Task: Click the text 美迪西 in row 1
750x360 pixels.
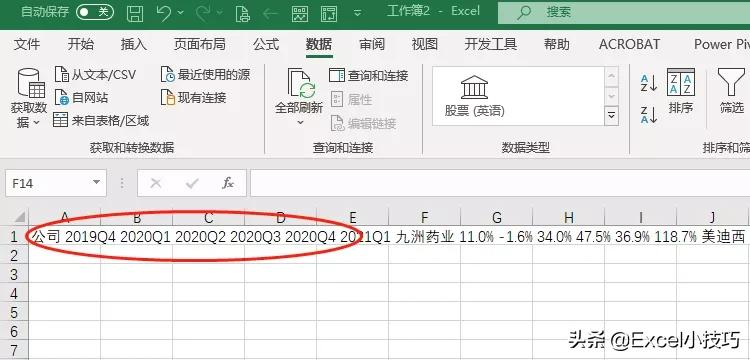Action: pyautogui.click(x=724, y=236)
